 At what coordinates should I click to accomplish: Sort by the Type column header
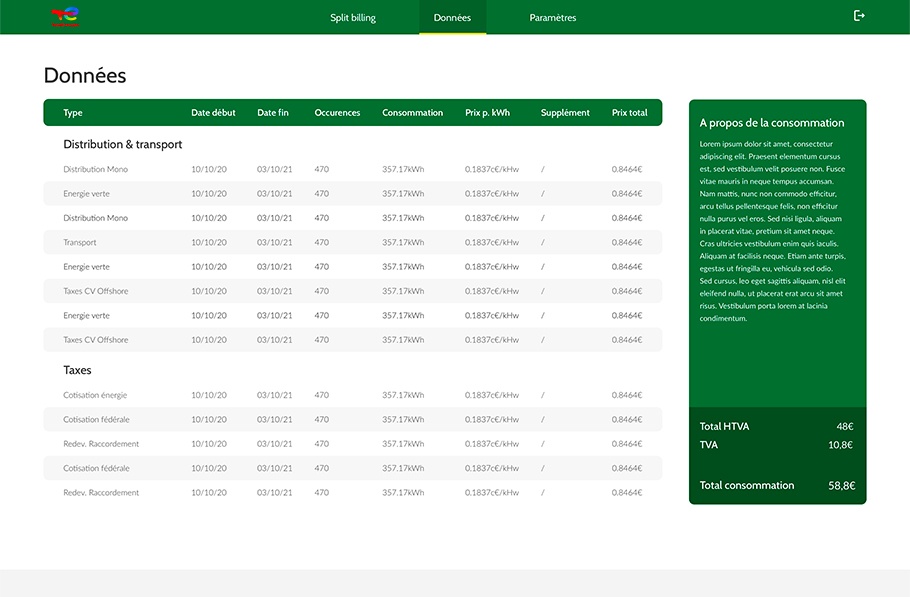(73, 113)
